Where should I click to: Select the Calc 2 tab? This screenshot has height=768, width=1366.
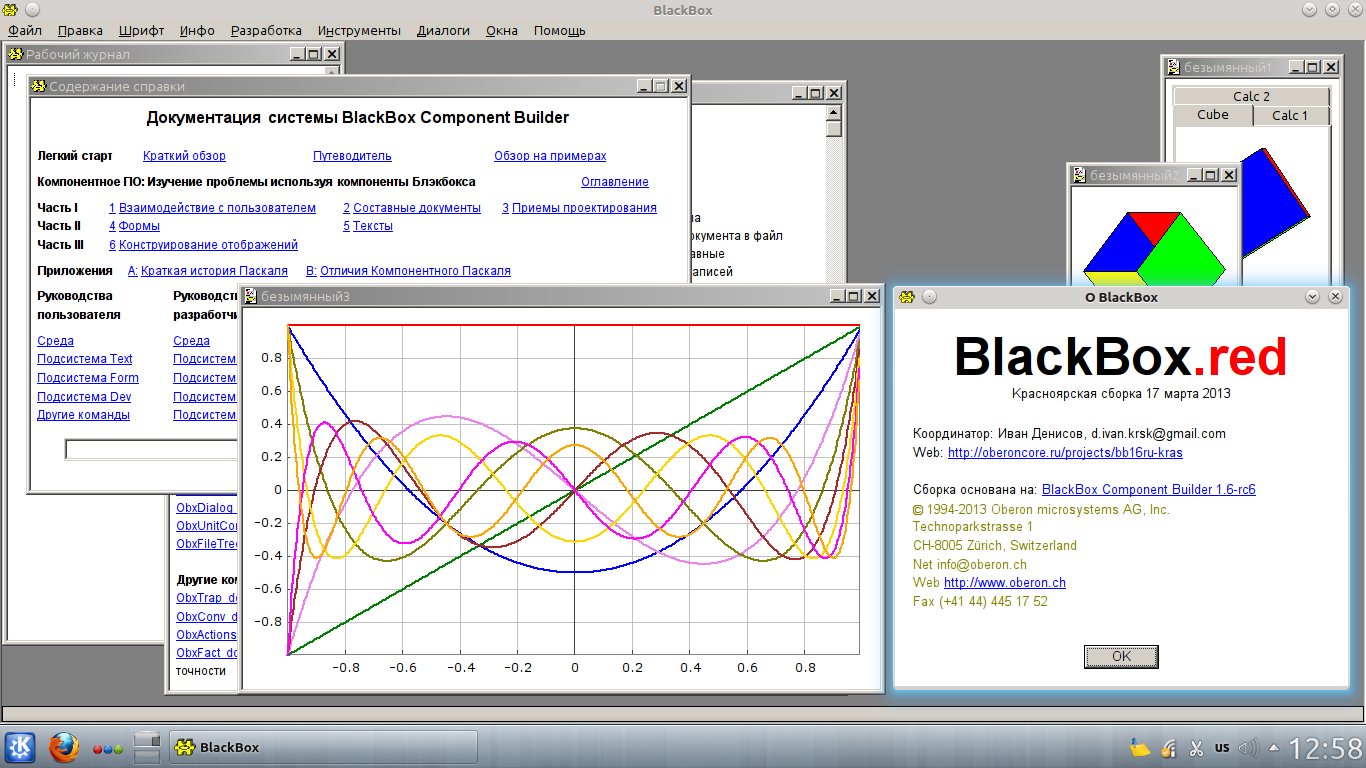1251,96
